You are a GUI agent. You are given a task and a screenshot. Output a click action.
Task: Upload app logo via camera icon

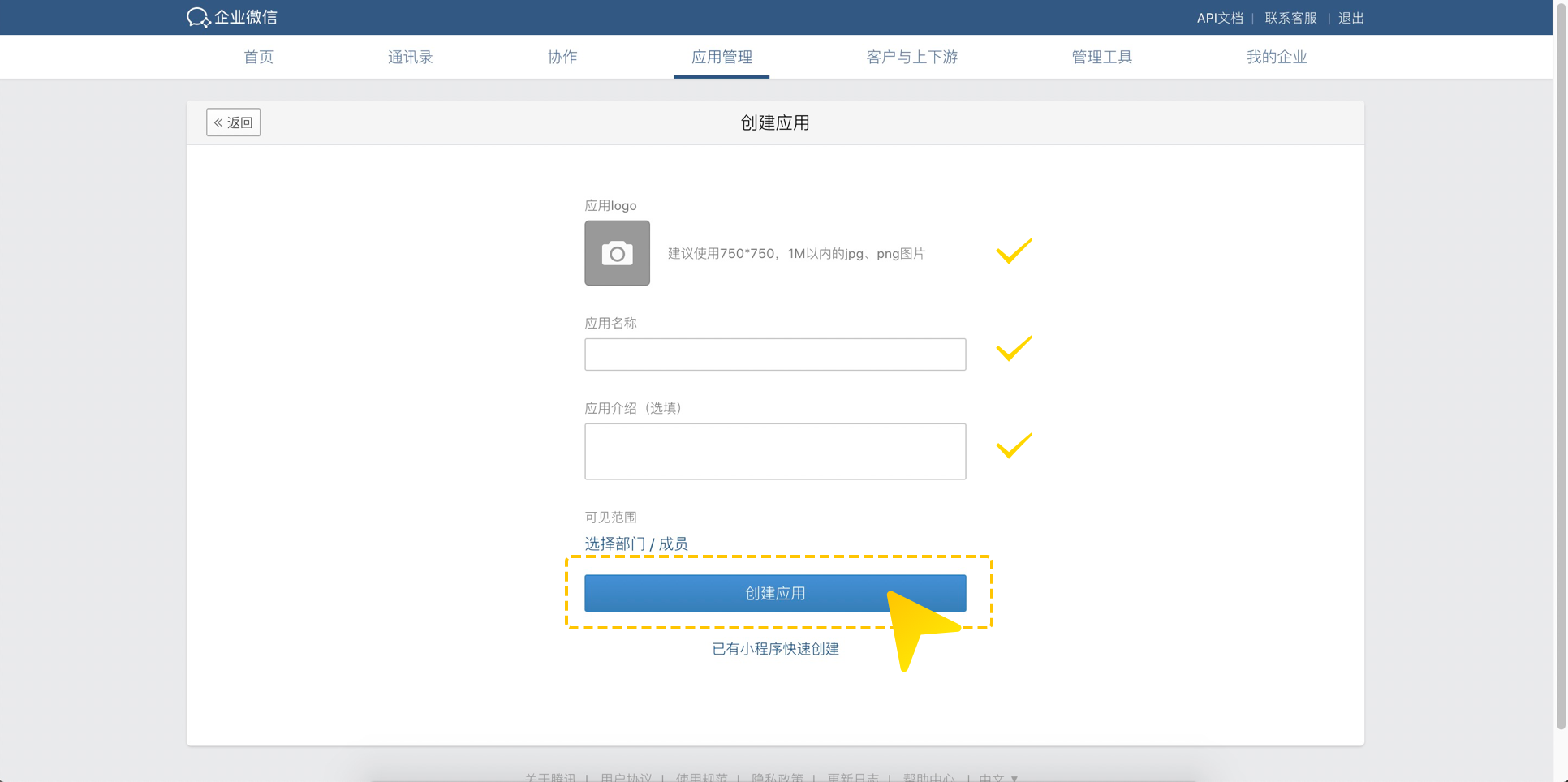[617, 253]
